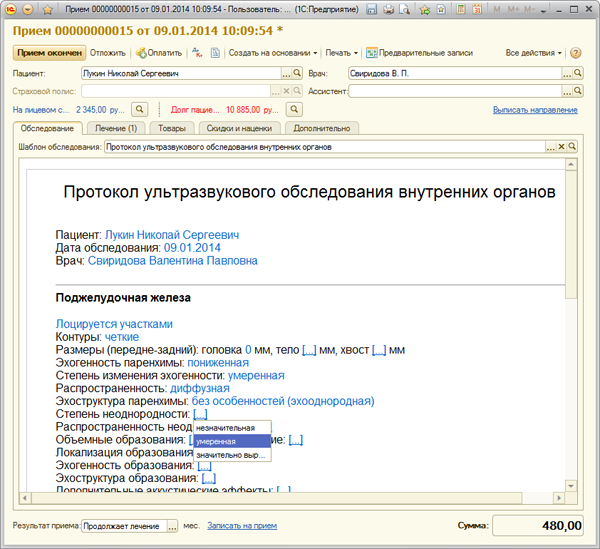Viewport: 600px width, 549px height.
Task: Open the history/bookmark star page icon
Action: coord(441,9)
